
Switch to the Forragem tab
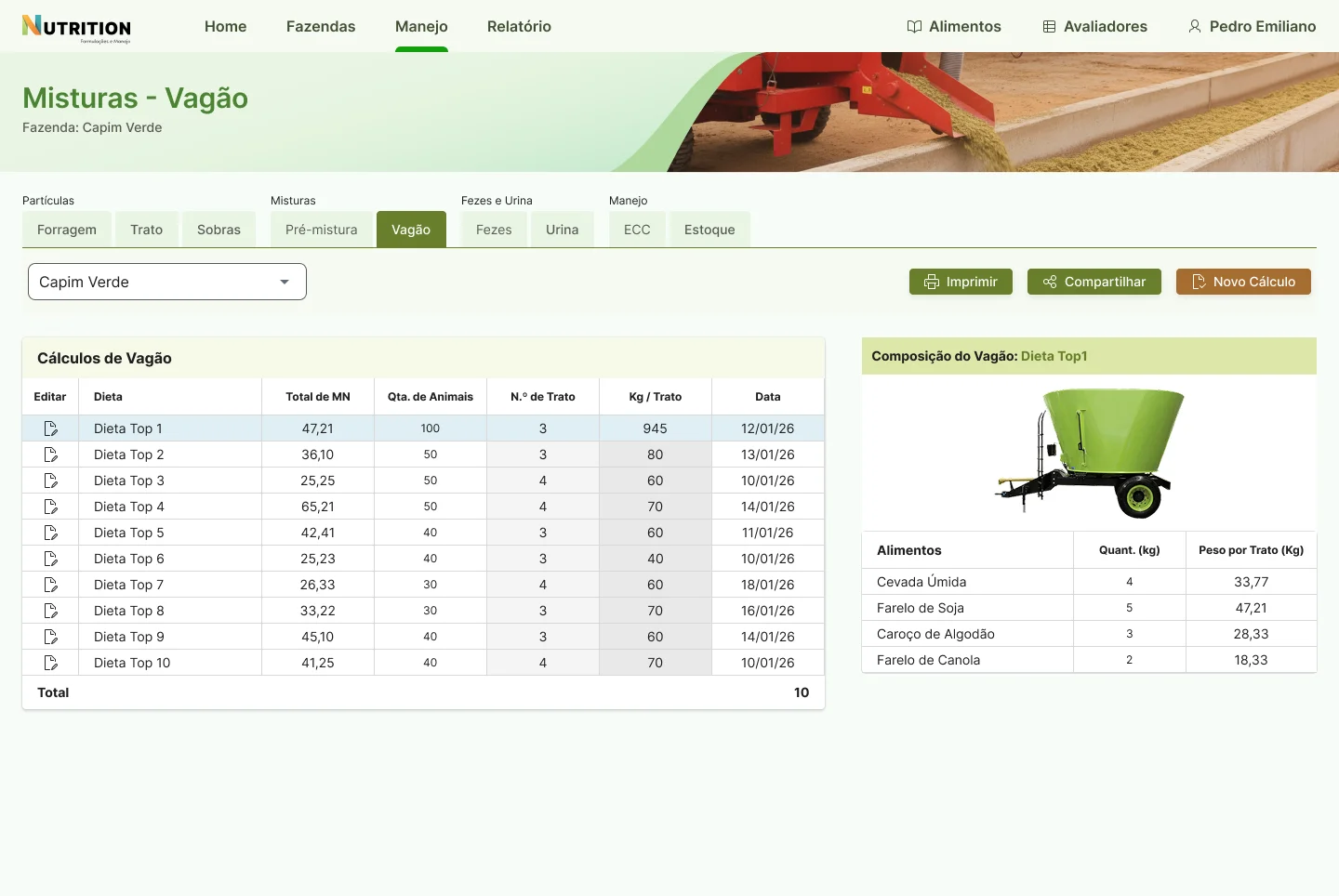(67, 230)
